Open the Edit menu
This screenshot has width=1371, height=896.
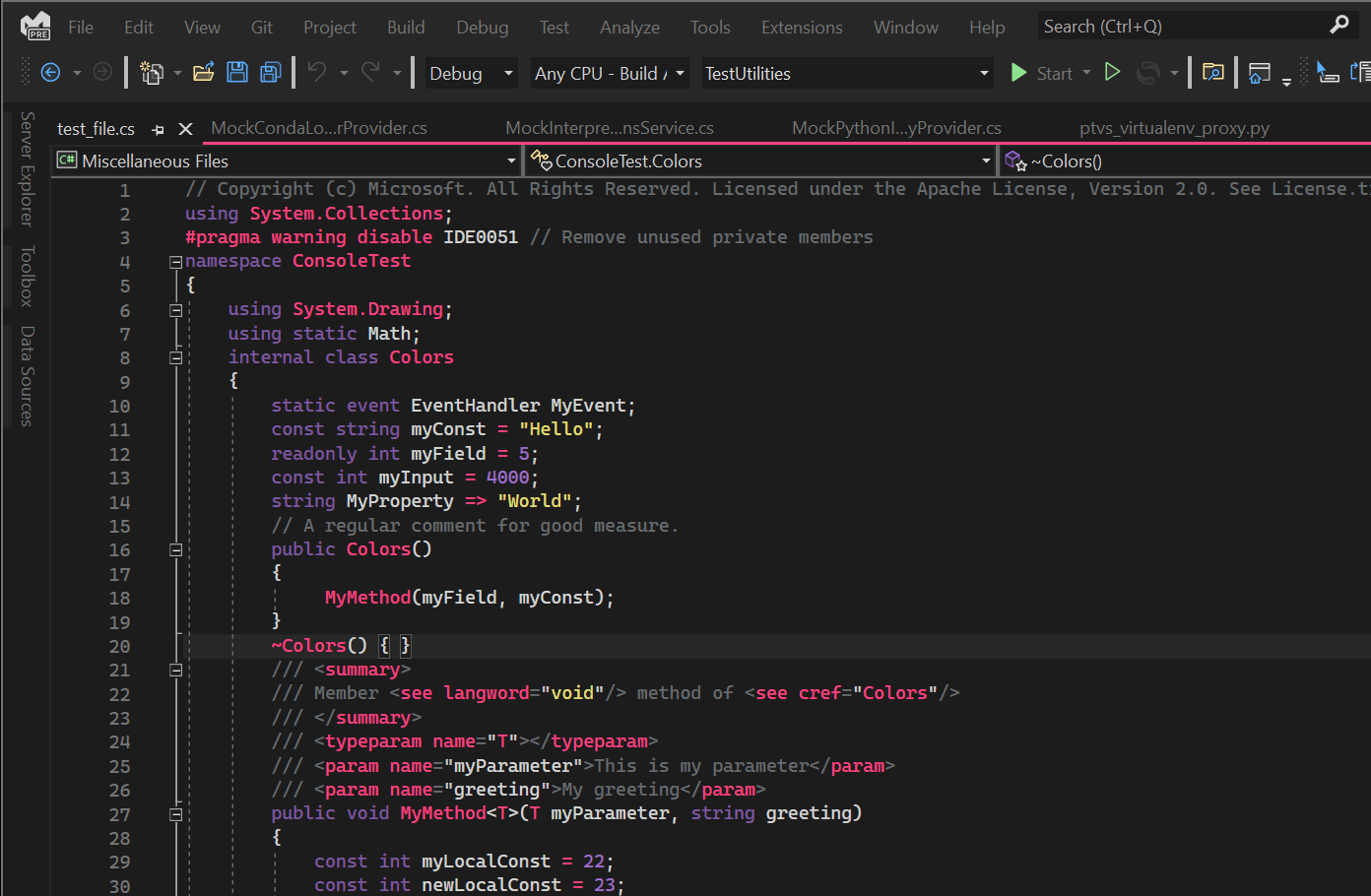click(x=139, y=28)
